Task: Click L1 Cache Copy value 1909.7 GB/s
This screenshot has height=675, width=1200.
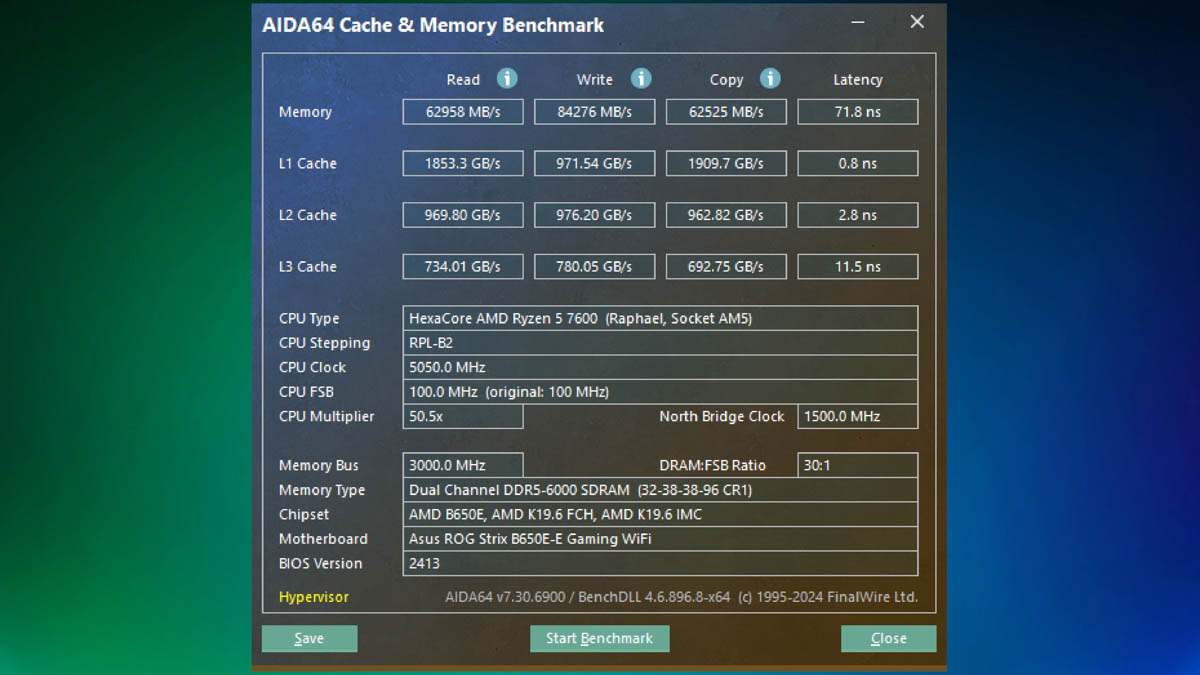Action: tap(726, 163)
